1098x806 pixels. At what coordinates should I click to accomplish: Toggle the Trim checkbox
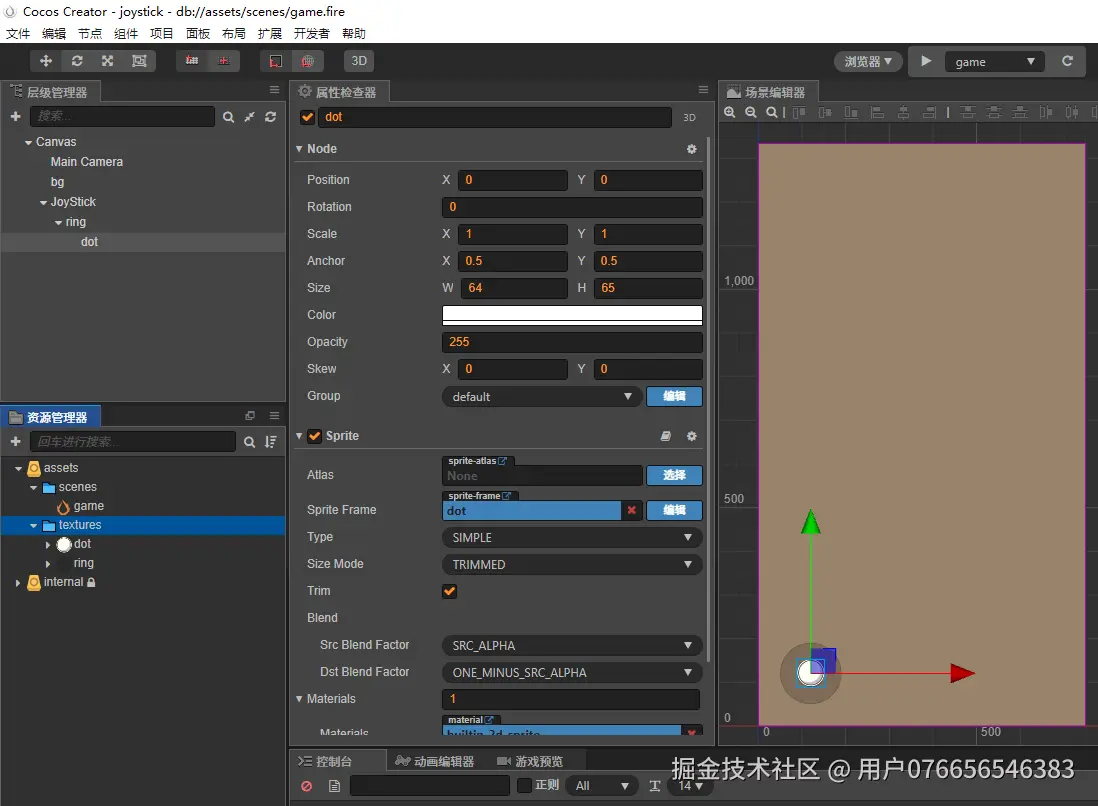[450, 591]
